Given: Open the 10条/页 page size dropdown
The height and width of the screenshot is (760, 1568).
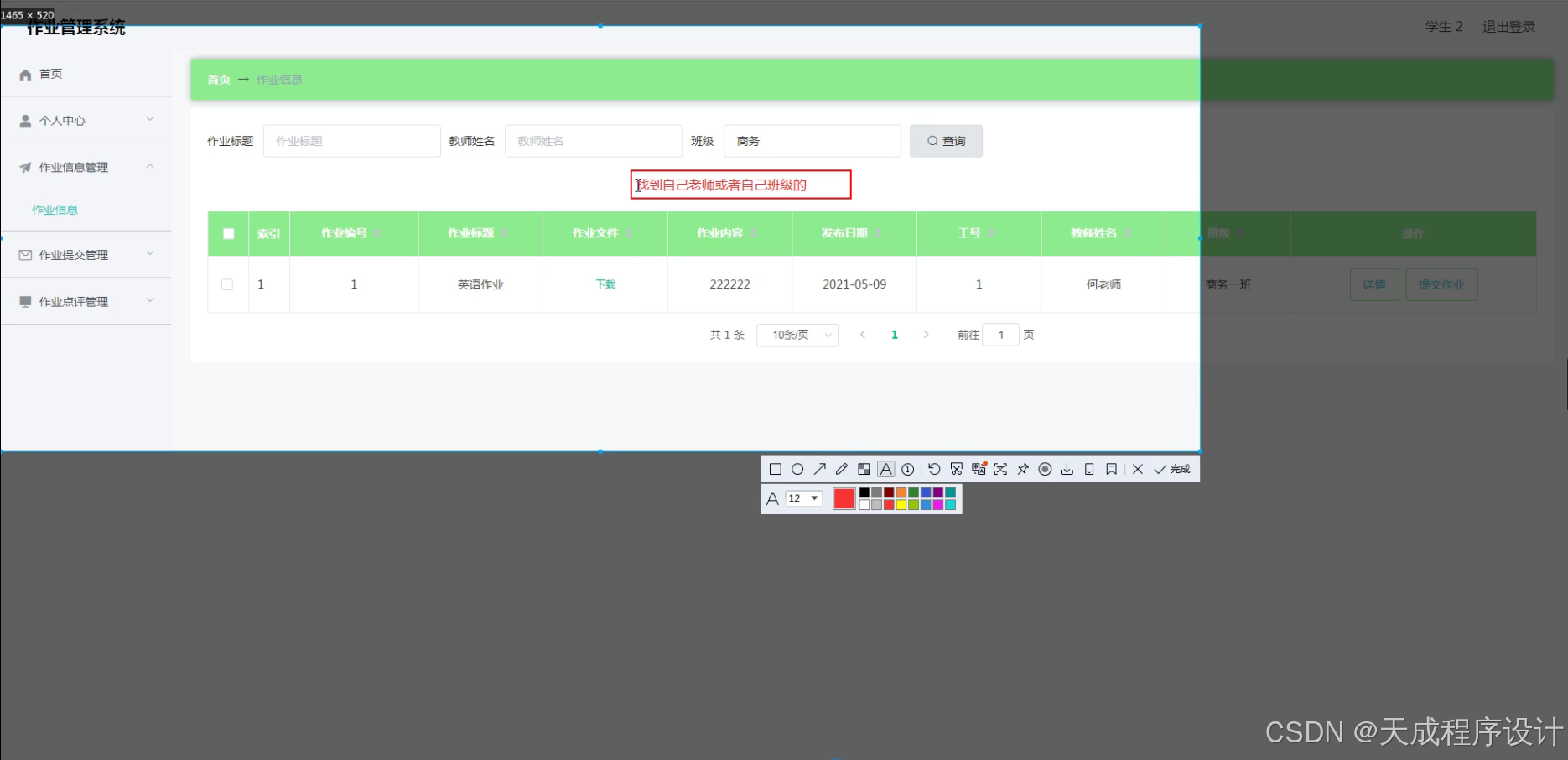Looking at the screenshot, I should (797, 335).
